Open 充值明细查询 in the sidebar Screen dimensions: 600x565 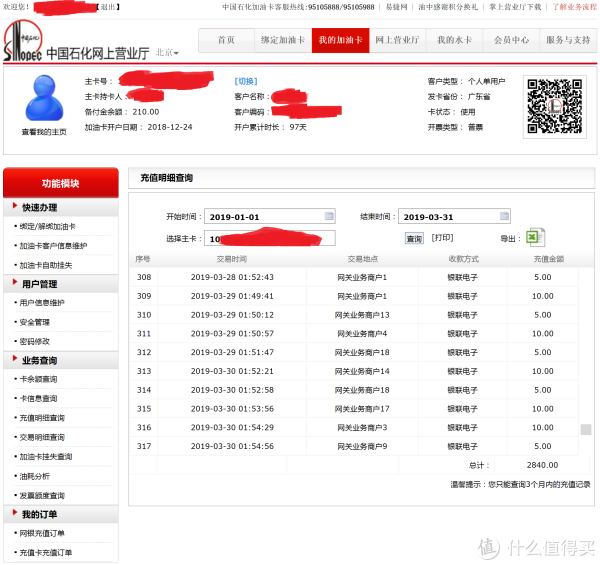pos(42,418)
